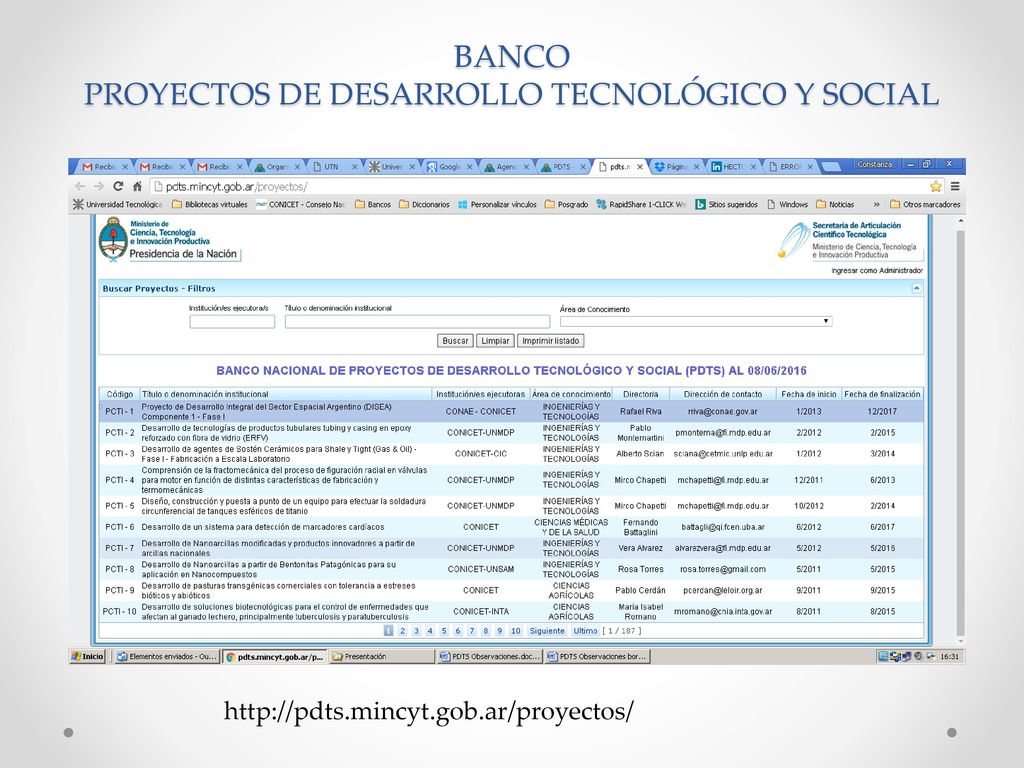Go to results page 5
1024x768 pixels.
point(443,631)
